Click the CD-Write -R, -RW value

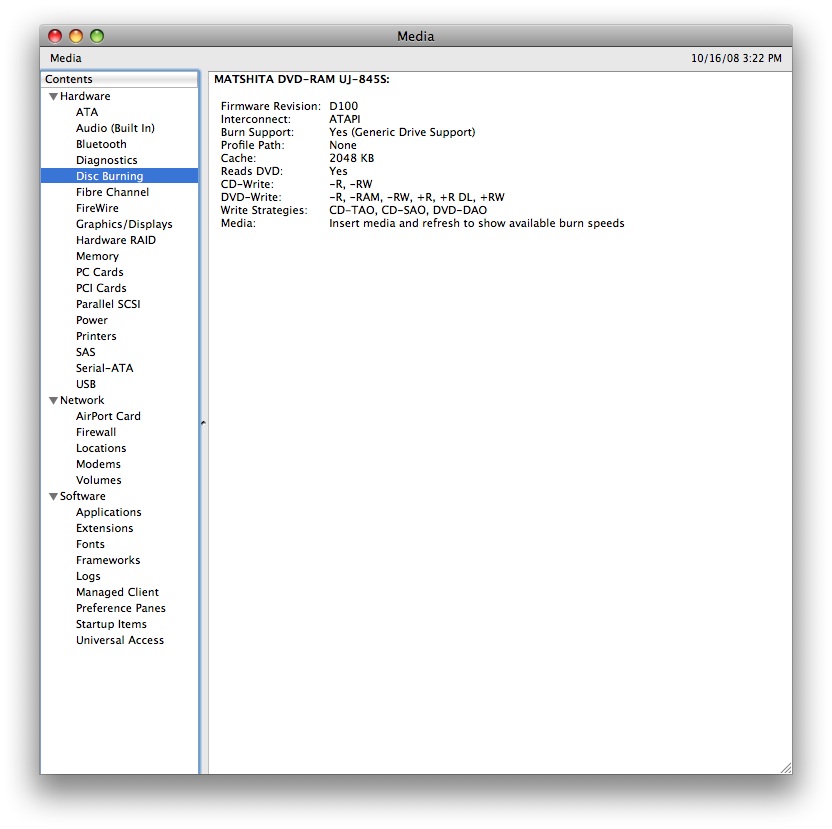[351, 184]
